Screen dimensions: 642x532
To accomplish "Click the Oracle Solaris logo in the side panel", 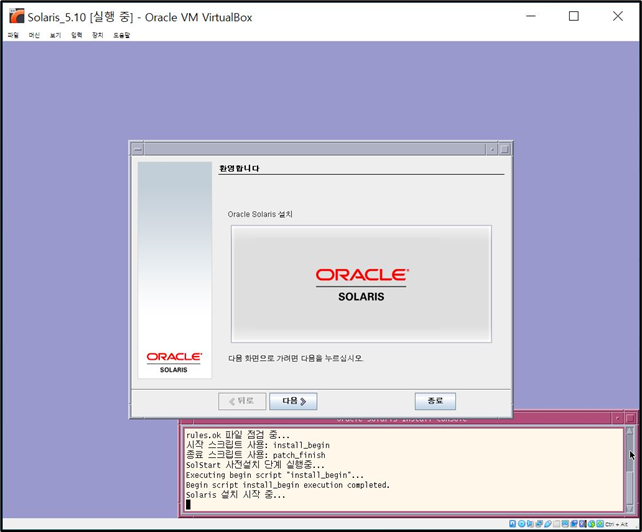I will pos(174,362).
